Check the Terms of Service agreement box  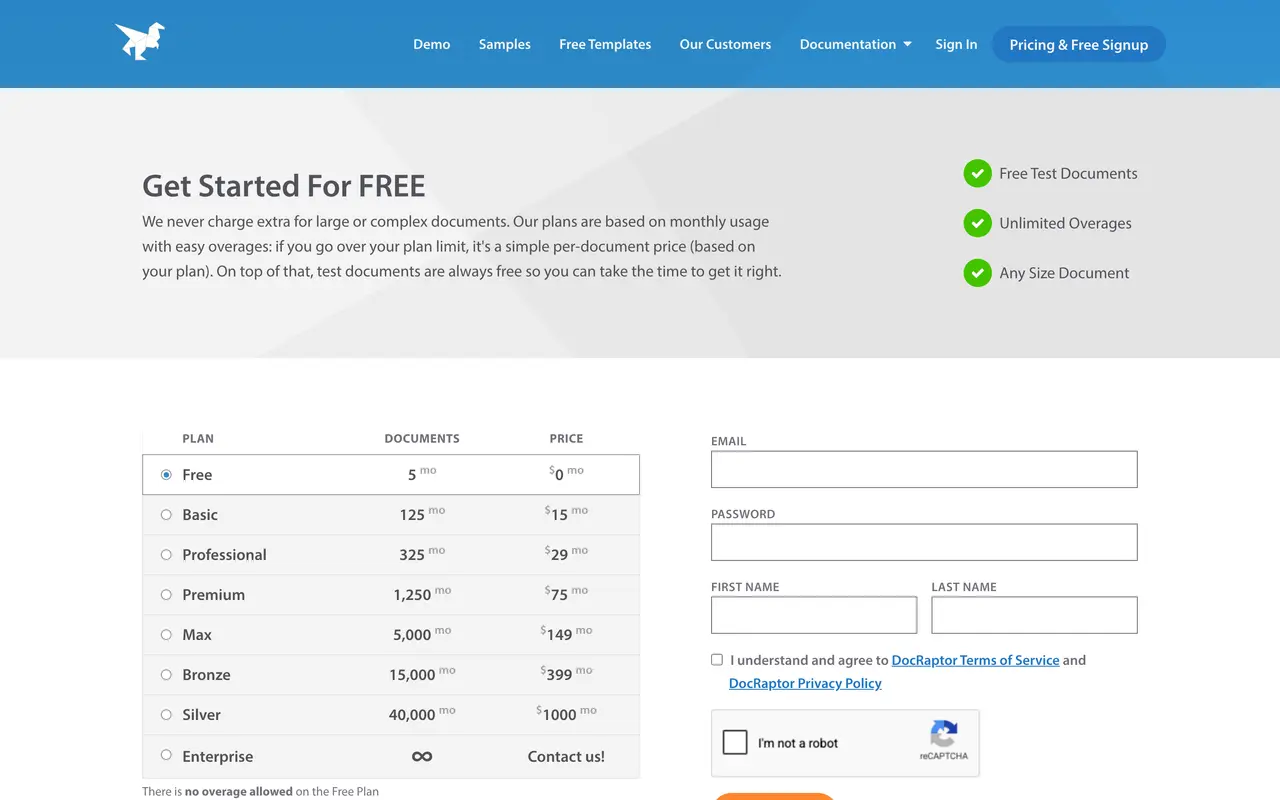(717, 659)
